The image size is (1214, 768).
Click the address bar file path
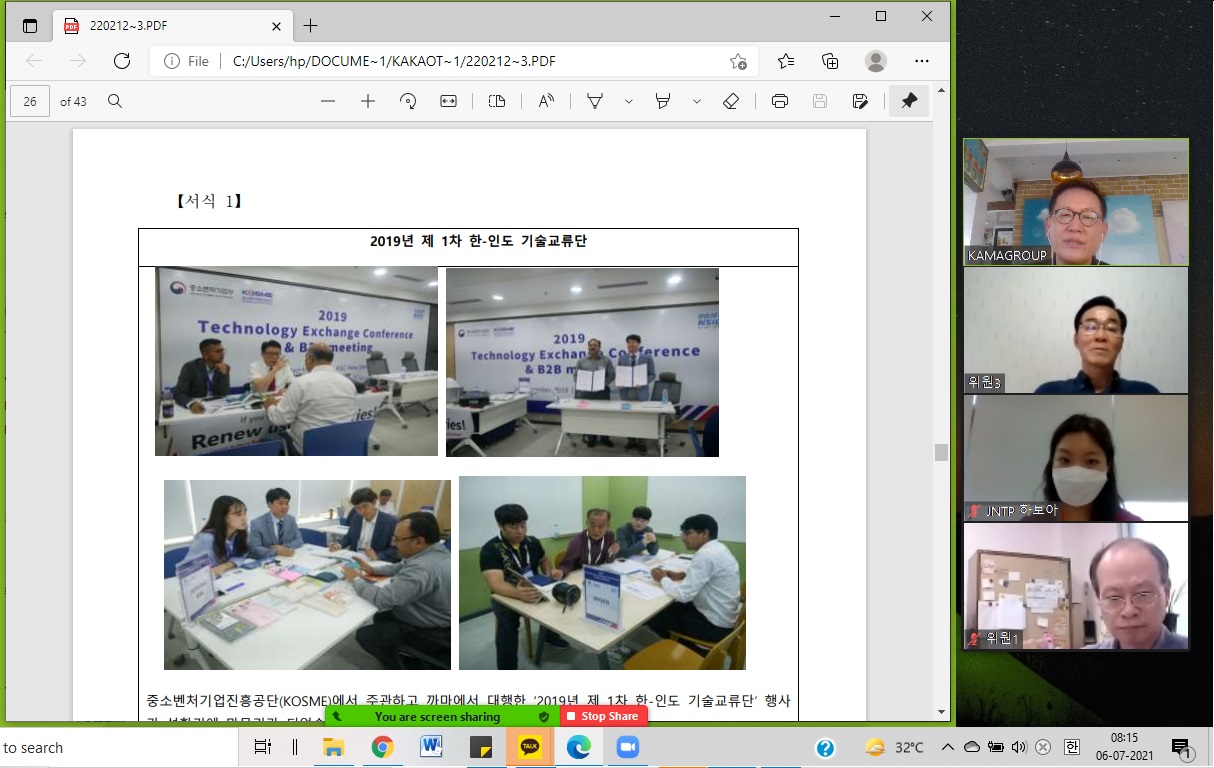click(x=394, y=61)
